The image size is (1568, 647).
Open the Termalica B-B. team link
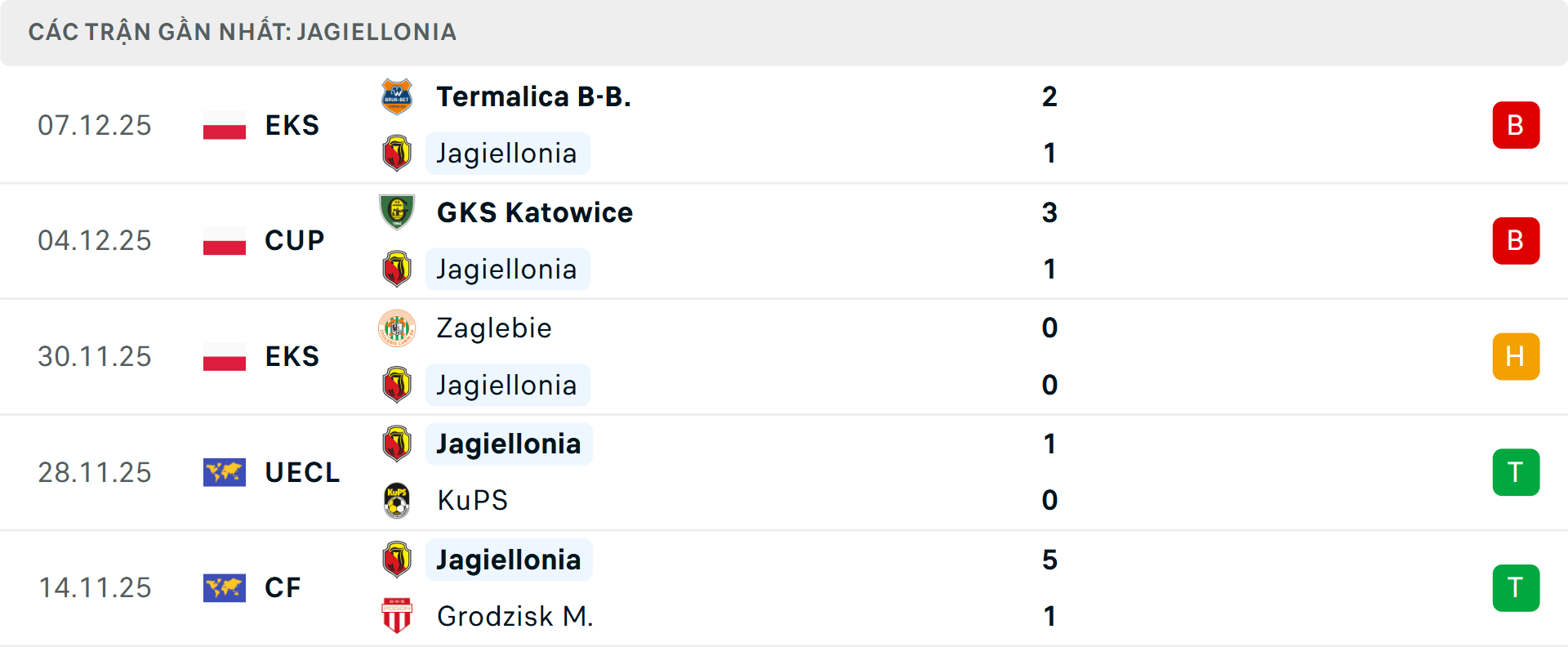click(x=533, y=96)
